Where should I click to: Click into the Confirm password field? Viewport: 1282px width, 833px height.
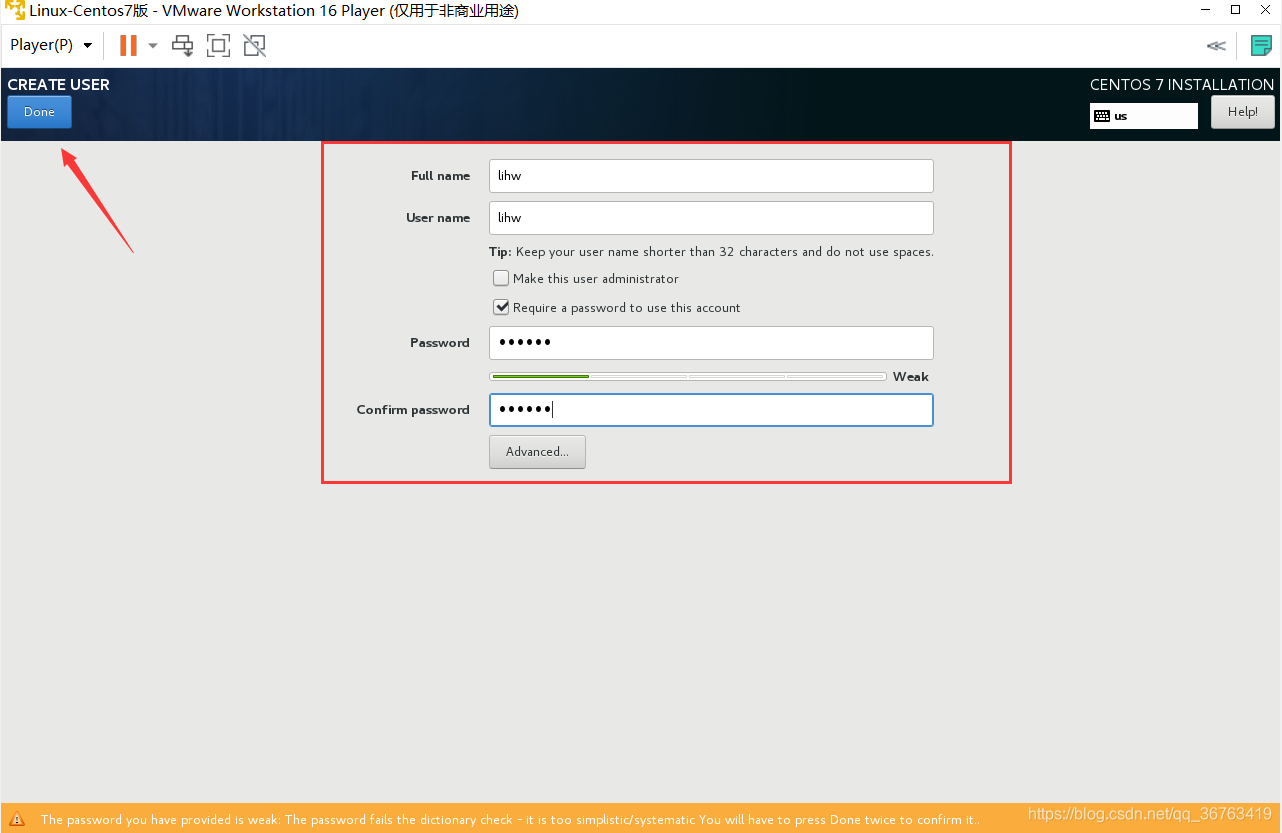(711, 410)
